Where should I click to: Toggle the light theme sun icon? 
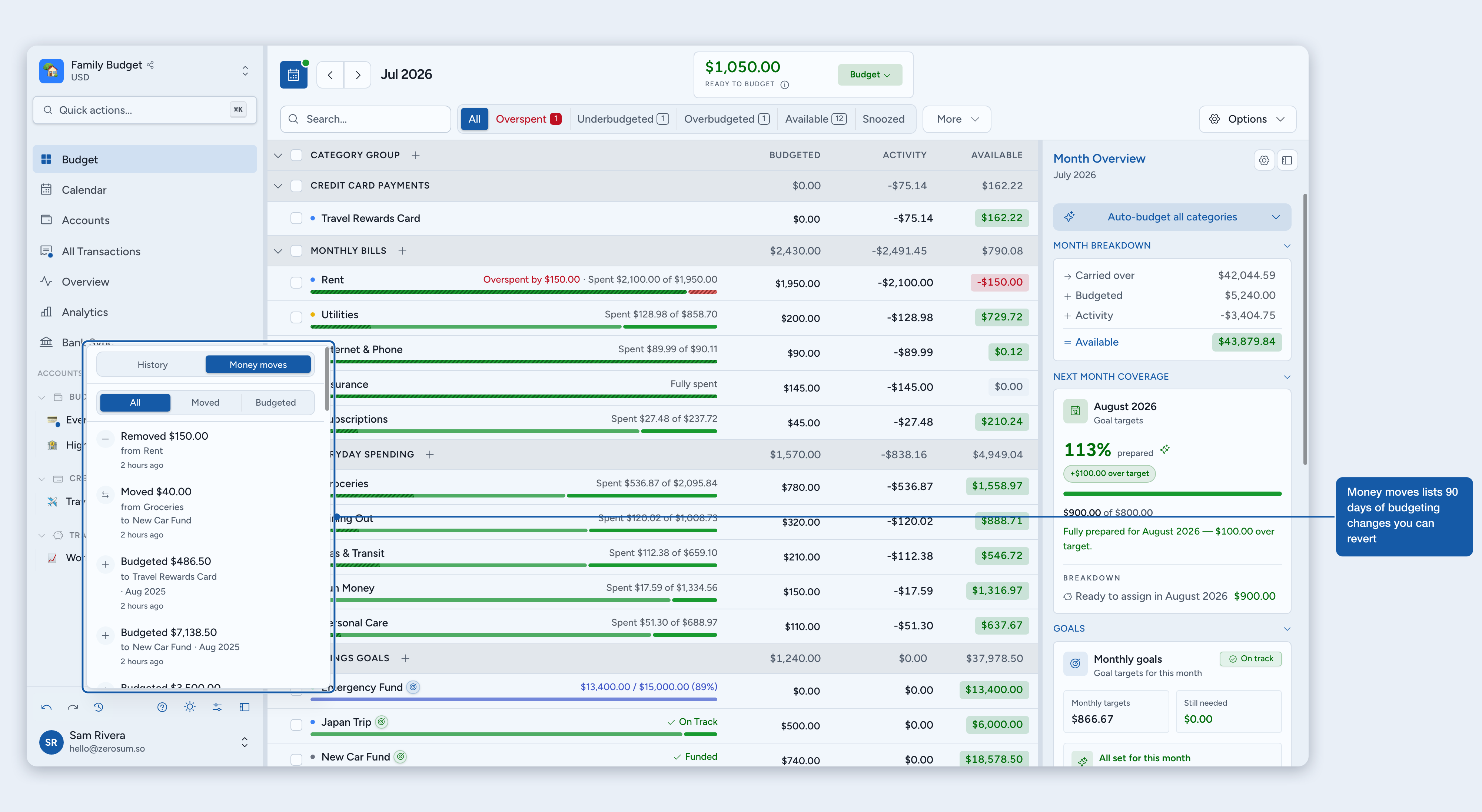pos(190,707)
